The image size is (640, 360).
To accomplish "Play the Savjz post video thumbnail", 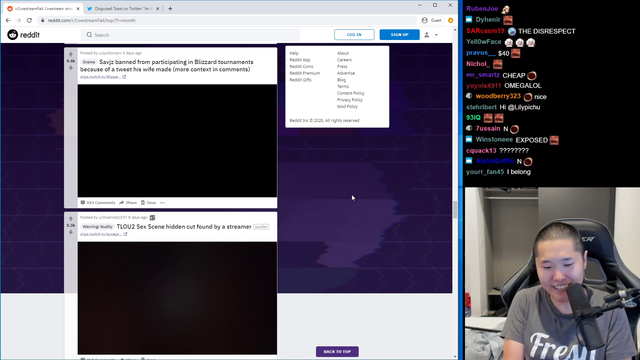I will coord(177,141).
